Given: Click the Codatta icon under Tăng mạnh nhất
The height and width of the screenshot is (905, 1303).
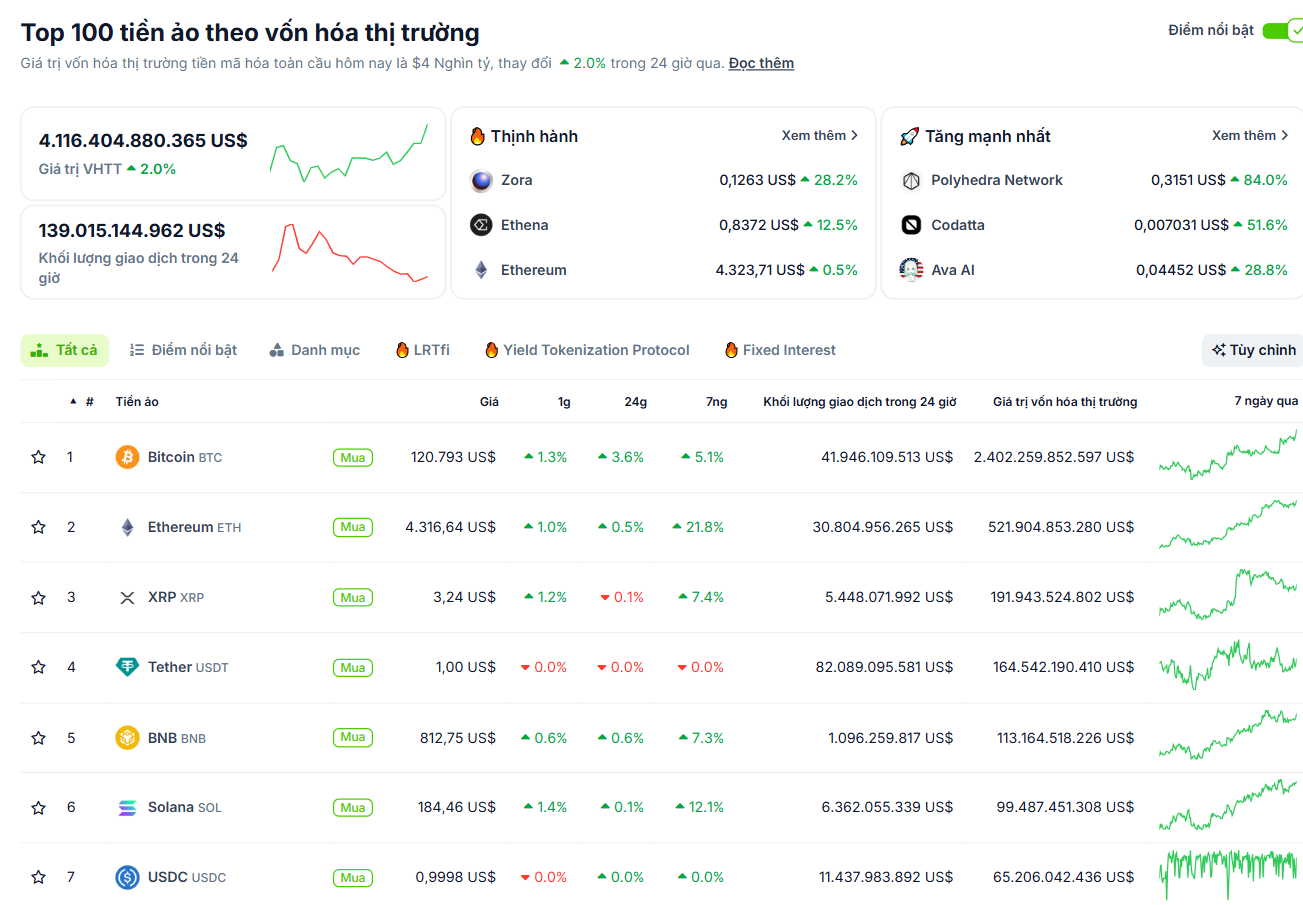Looking at the screenshot, I should pos(911,225).
